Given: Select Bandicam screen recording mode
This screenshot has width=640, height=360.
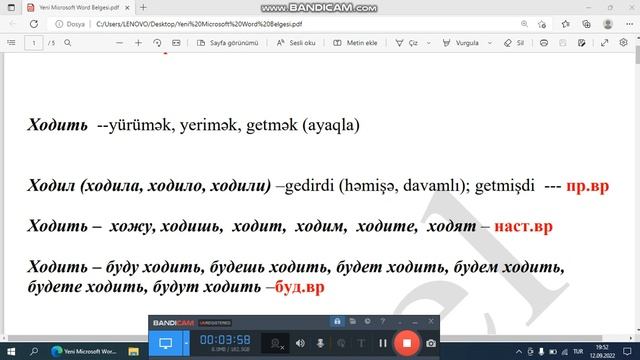Looking at the screenshot, I should (x=165, y=343).
